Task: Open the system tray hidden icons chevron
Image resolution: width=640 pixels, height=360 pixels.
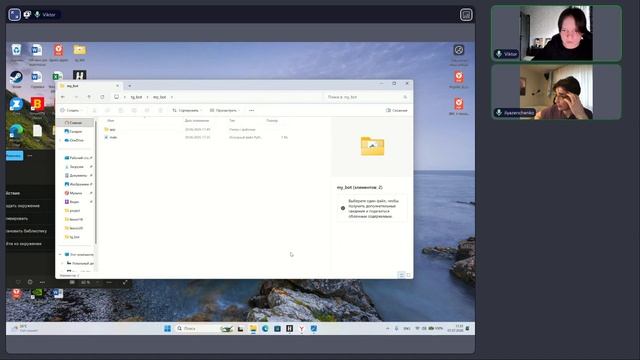Action: coord(387,329)
